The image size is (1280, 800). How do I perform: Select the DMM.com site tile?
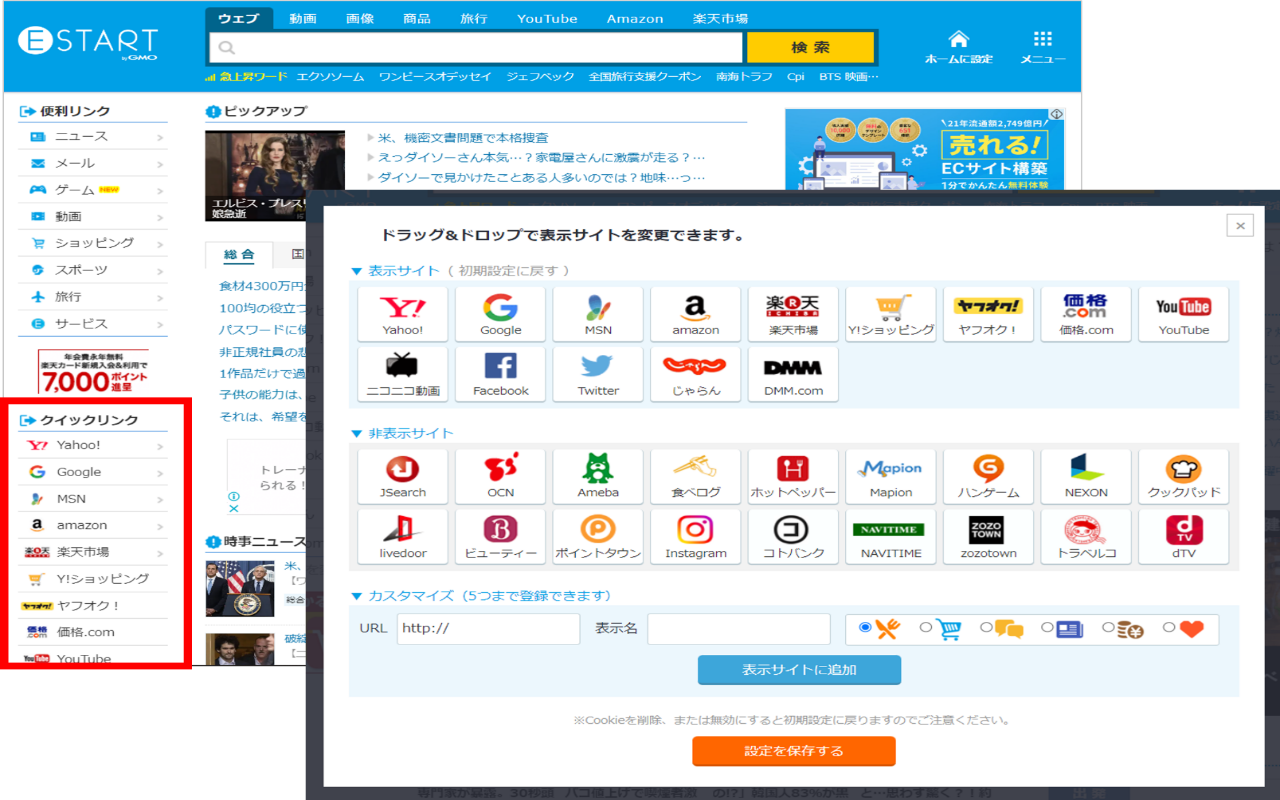pos(793,375)
